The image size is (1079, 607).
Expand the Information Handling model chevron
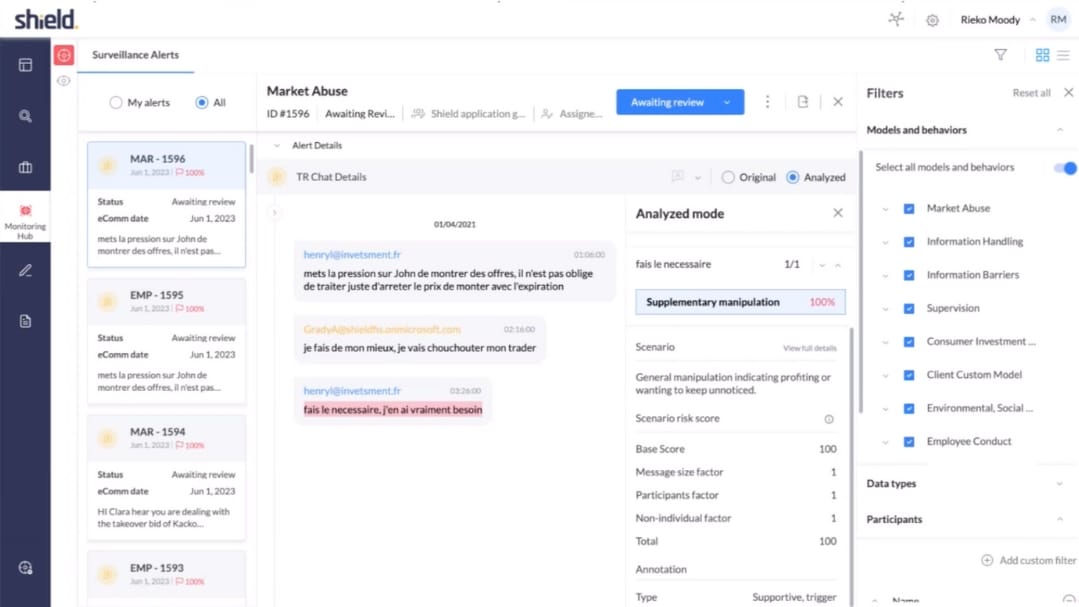pos(885,242)
